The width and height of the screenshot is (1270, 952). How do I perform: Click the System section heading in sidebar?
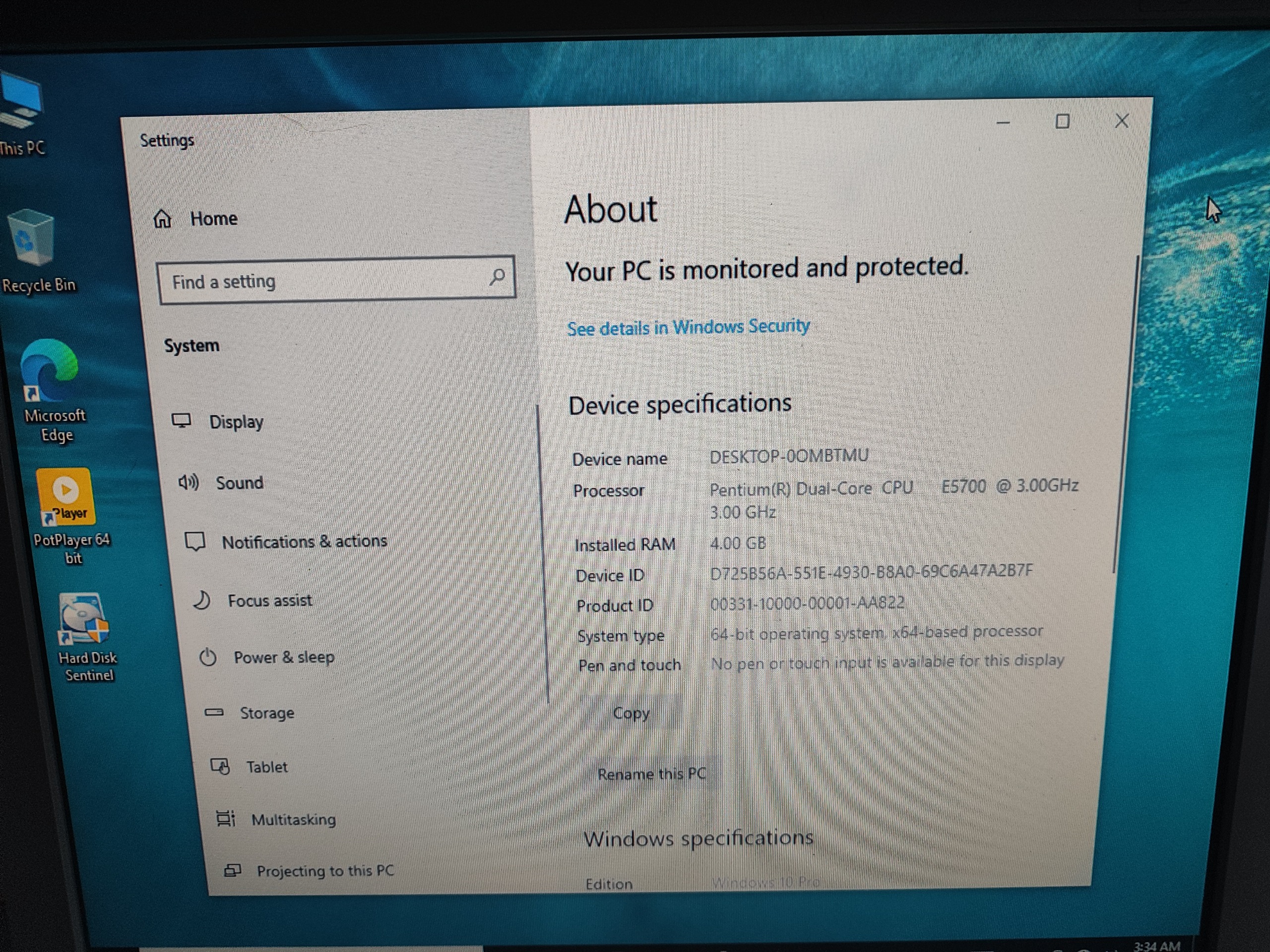click(192, 346)
